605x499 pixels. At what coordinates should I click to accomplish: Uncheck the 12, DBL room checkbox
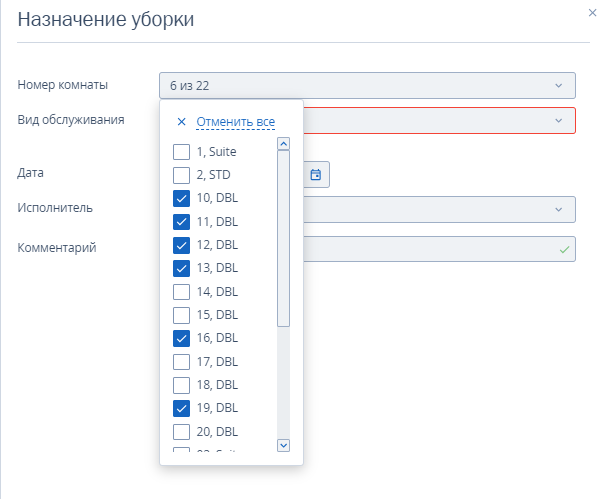(x=181, y=245)
